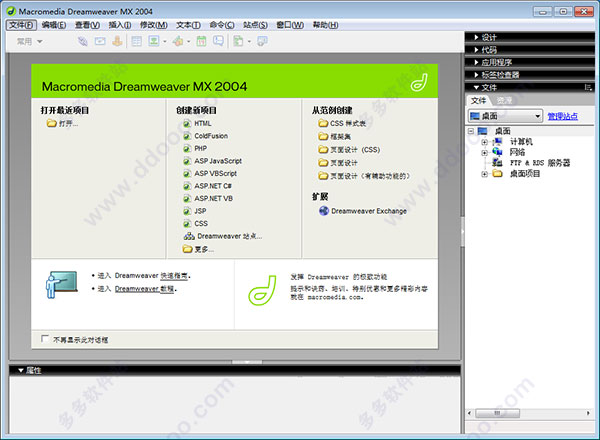
Task: Open the 文本(T) menu
Action: pyautogui.click(x=188, y=25)
